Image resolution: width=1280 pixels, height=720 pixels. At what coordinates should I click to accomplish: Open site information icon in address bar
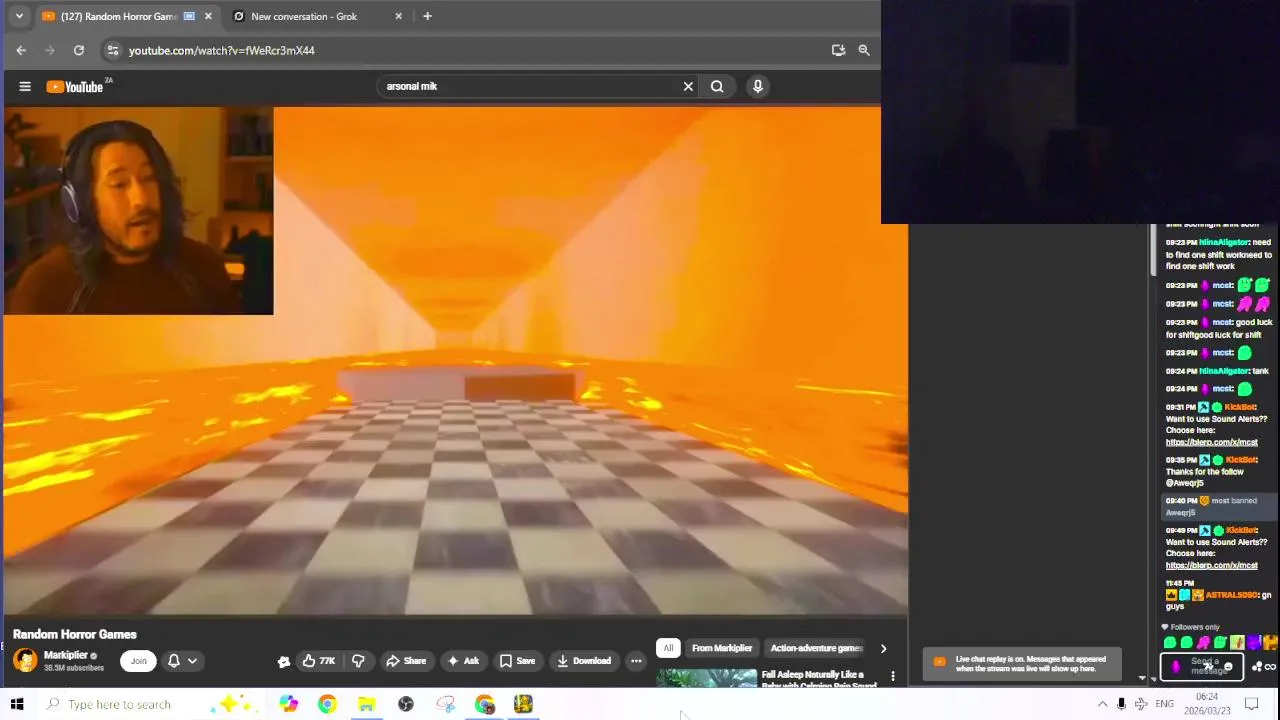coord(112,50)
